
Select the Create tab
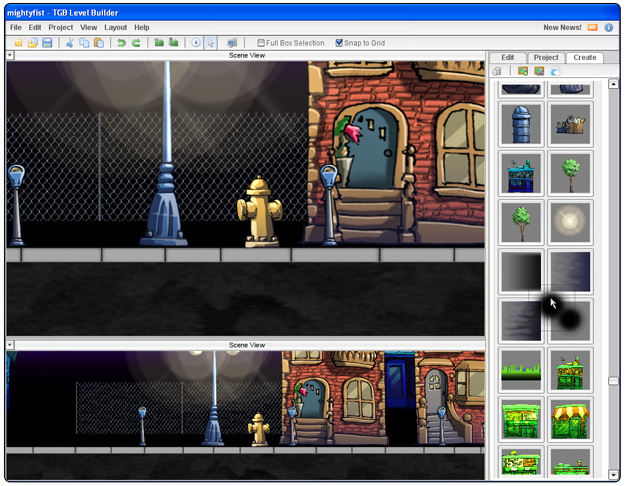pyautogui.click(x=585, y=57)
